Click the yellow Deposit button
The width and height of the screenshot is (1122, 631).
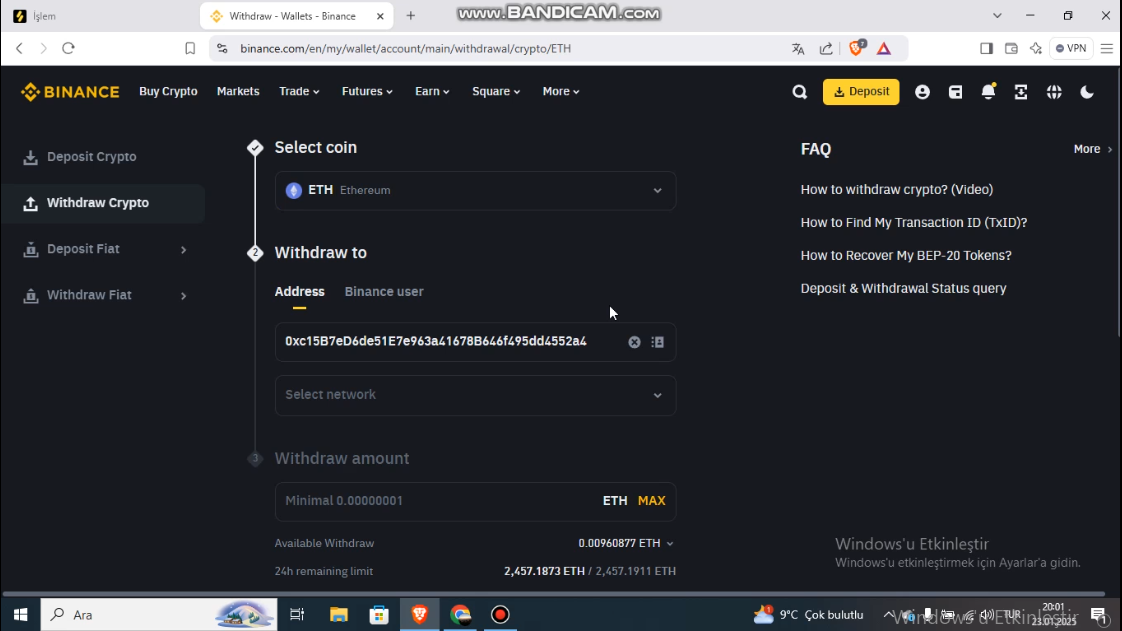point(861,92)
